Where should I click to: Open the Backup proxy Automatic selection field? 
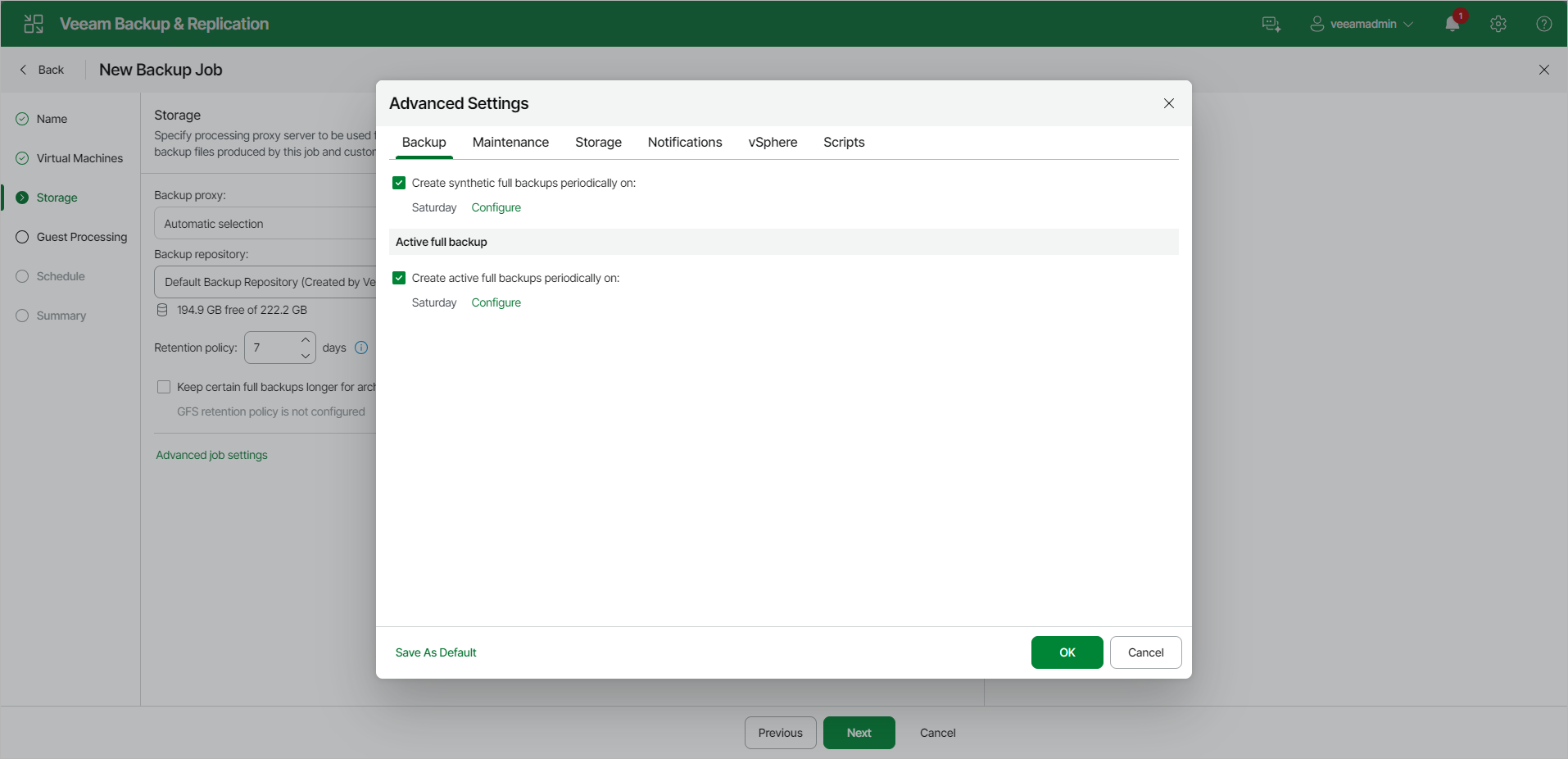point(265,223)
